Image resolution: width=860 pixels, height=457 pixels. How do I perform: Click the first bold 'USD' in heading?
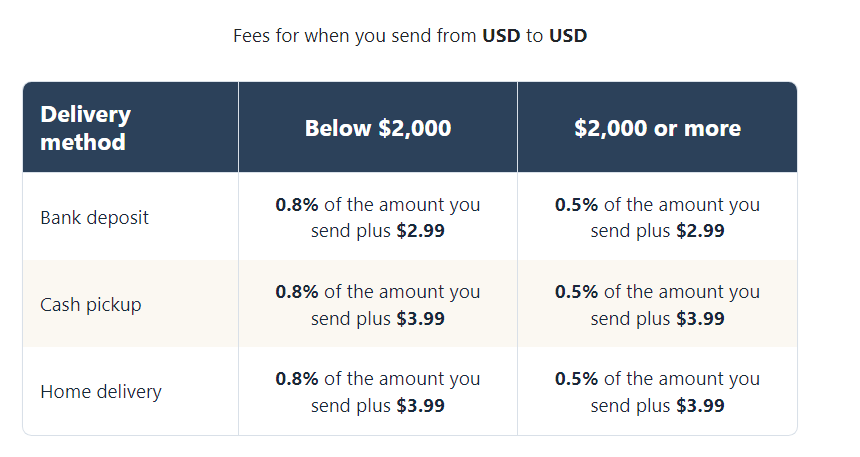(x=501, y=36)
